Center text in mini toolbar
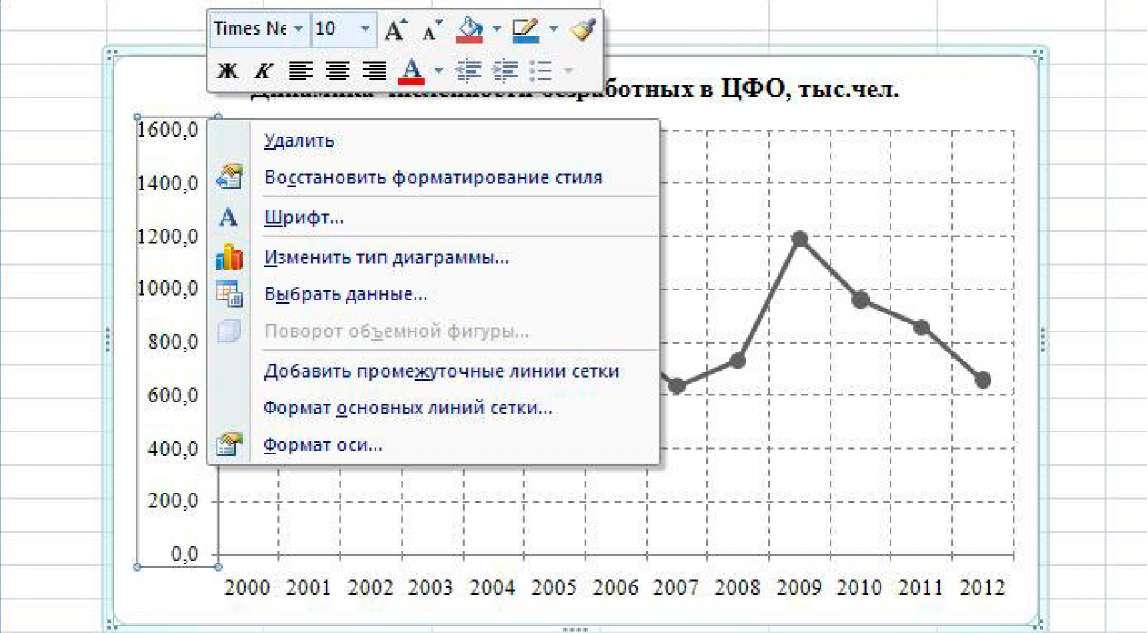The image size is (1148, 633). click(337, 70)
